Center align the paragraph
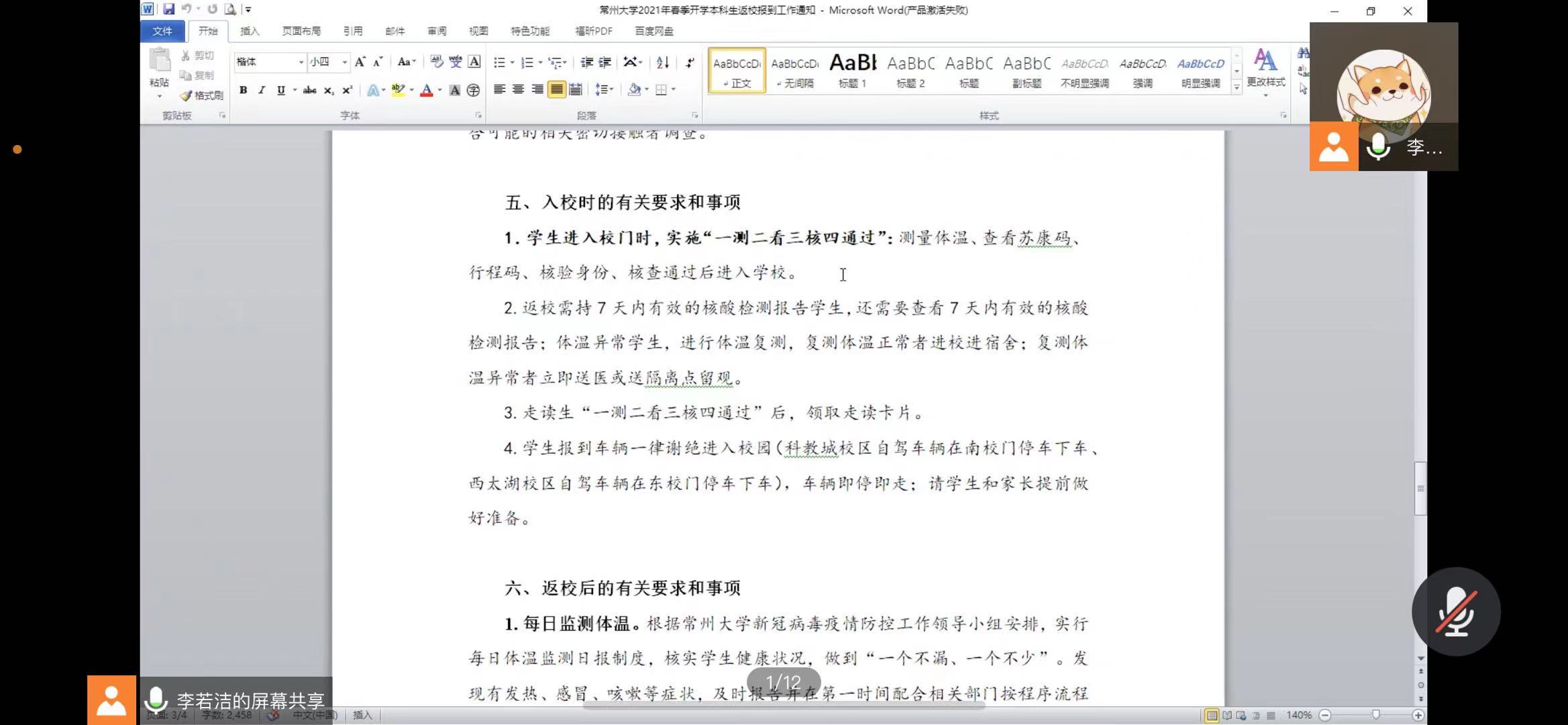The width and height of the screenshot is (1568, 725). pos(518,89)
